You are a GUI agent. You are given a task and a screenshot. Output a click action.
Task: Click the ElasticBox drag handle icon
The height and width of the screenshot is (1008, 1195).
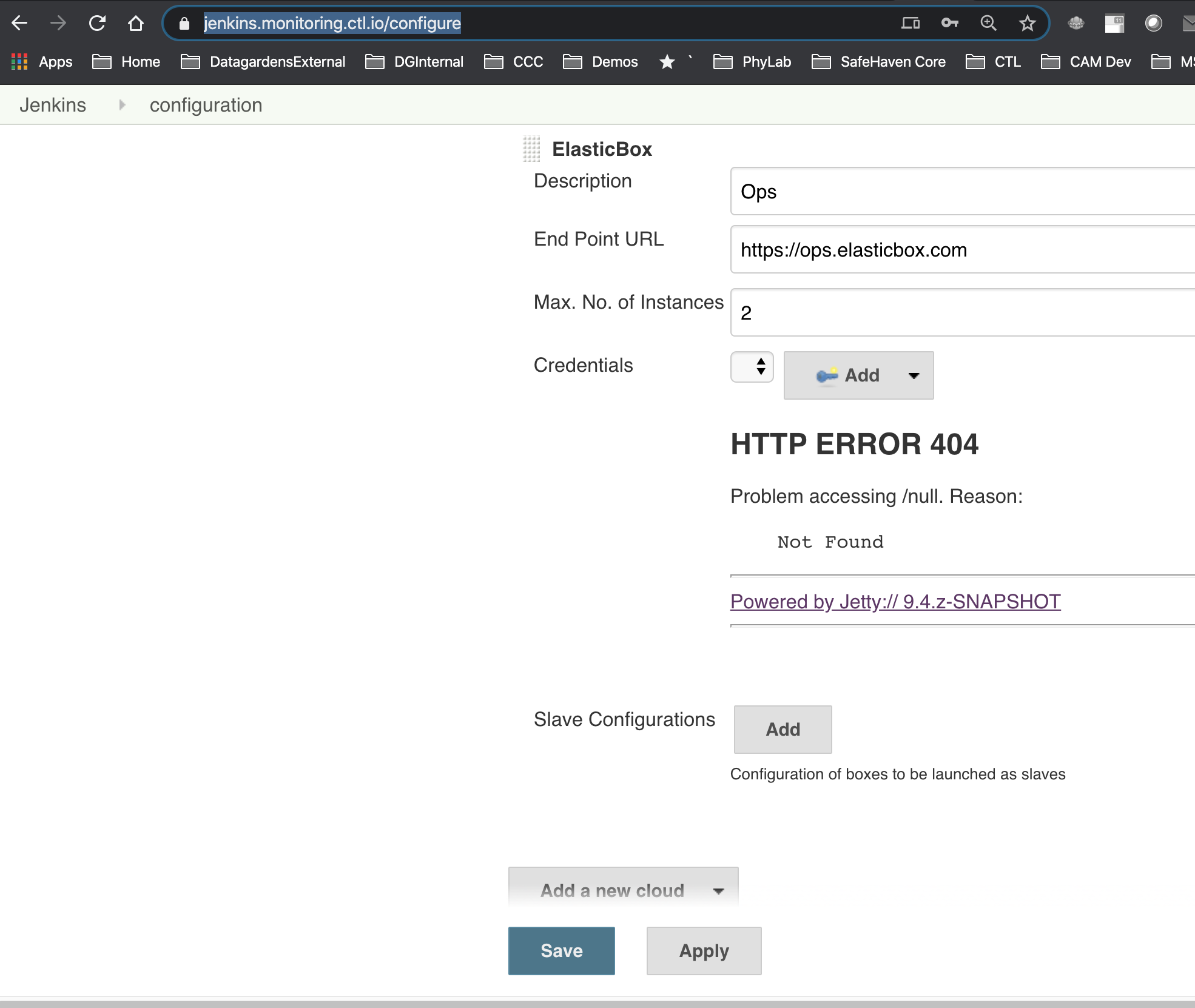coord(531,149)
